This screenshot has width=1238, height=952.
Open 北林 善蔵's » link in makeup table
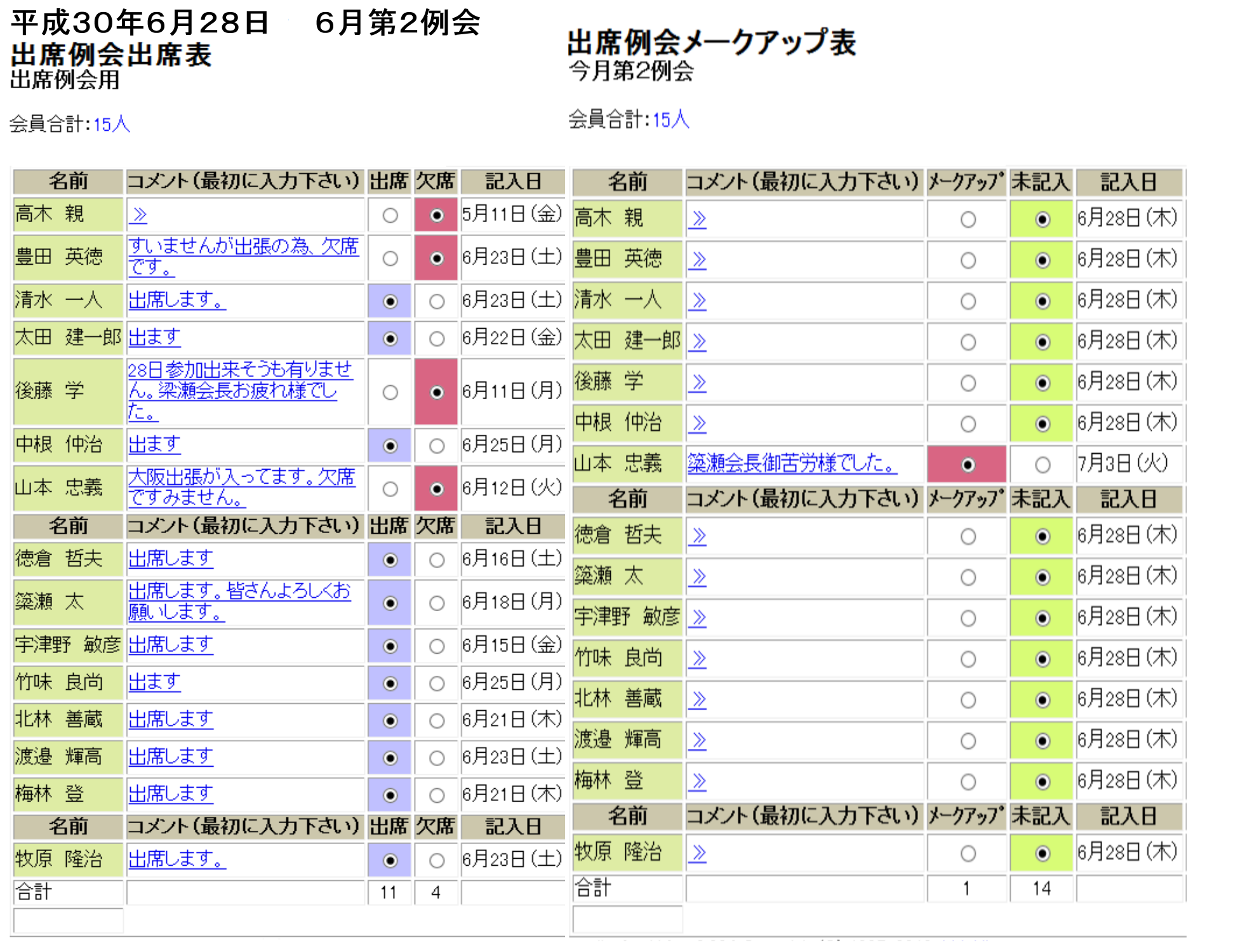click(x=697, y=699)
